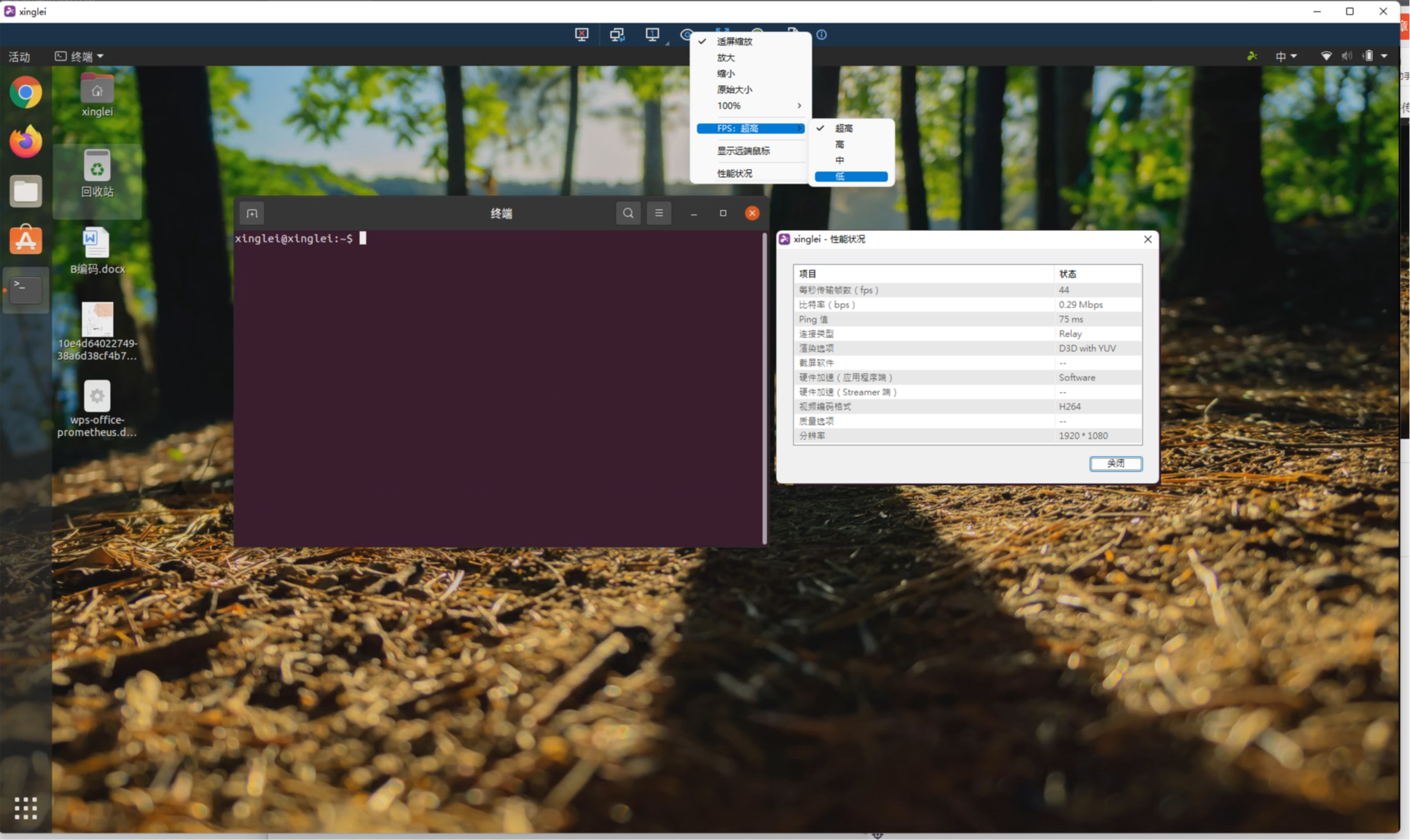Click the battery status icon
The image size is (1410, 840).
[1368, 56]
